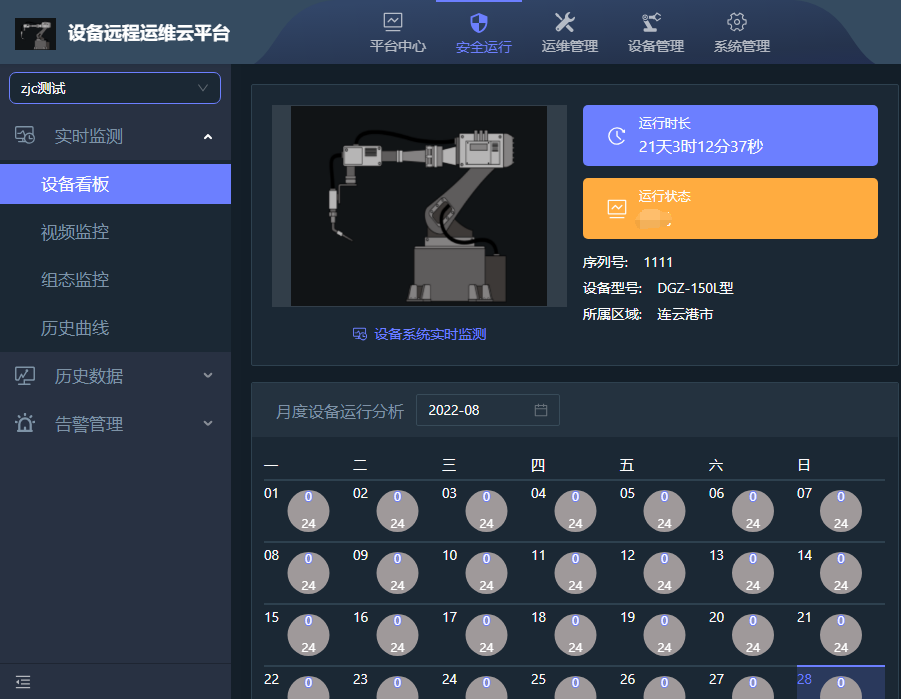Expand the 告警管理 menu chevron
Viewport: 901px width, 699px height.
click(208, 424)
